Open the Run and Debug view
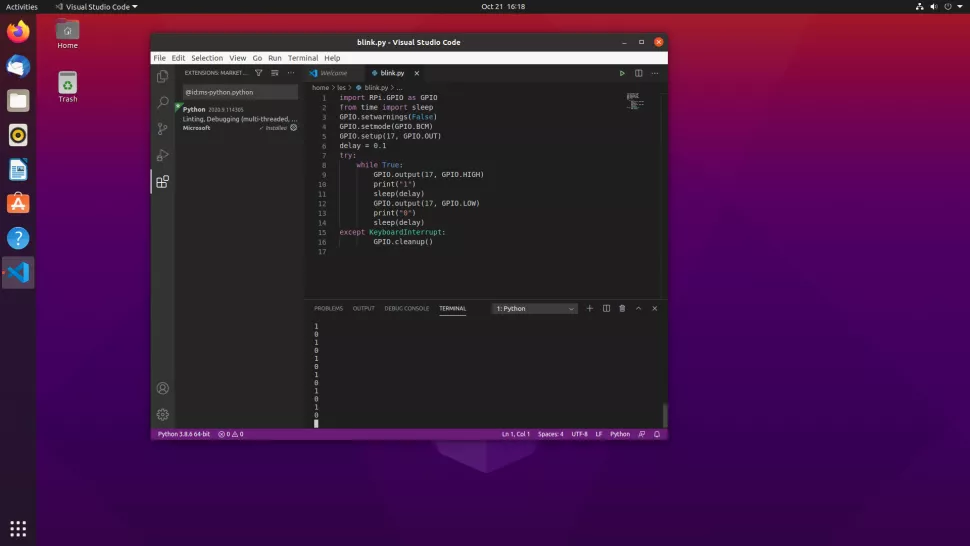Image resolution: width=970 pixels, height=546 pixels. [x=163, y=155]
